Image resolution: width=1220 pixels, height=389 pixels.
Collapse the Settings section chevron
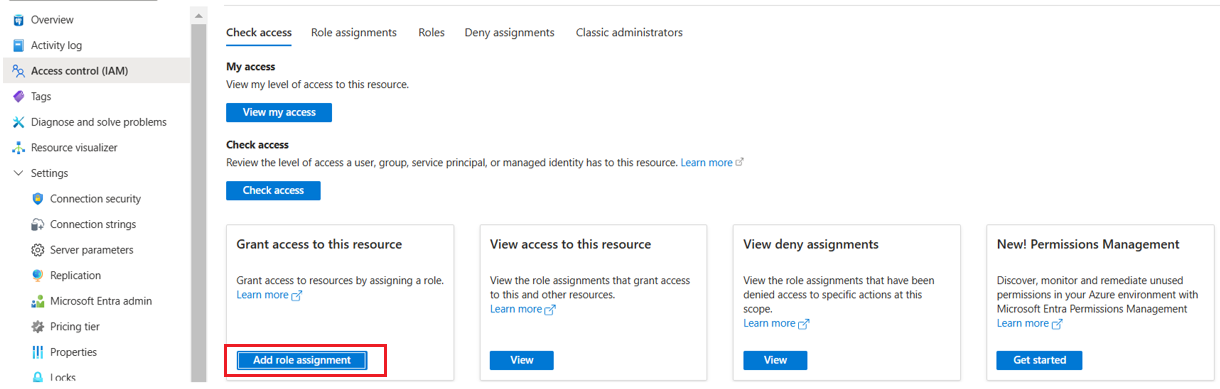[x=18, y=173]
